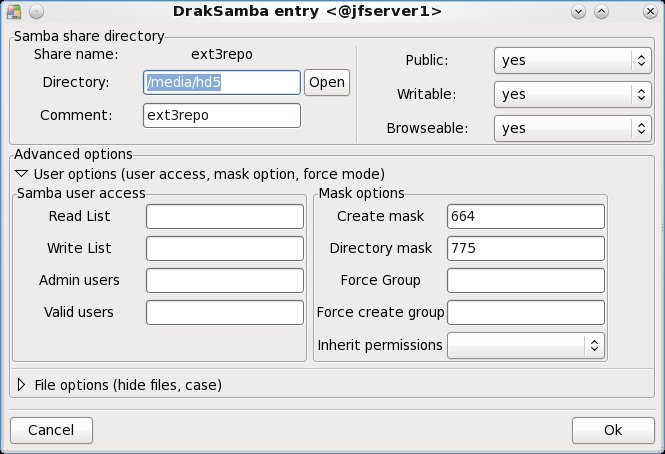The height and width of the screenshot is (454, 665).
Task: Click the round sticky button in title bar
Action: click(36, 11)
